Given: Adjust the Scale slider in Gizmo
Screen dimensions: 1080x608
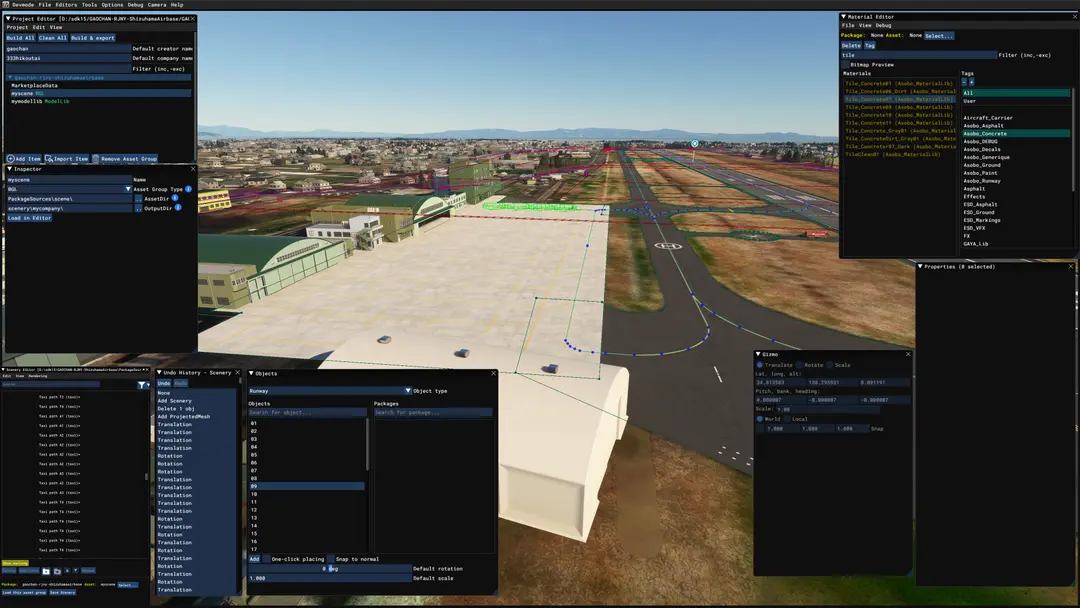Looking at the screenshot, I should point(827,409).
